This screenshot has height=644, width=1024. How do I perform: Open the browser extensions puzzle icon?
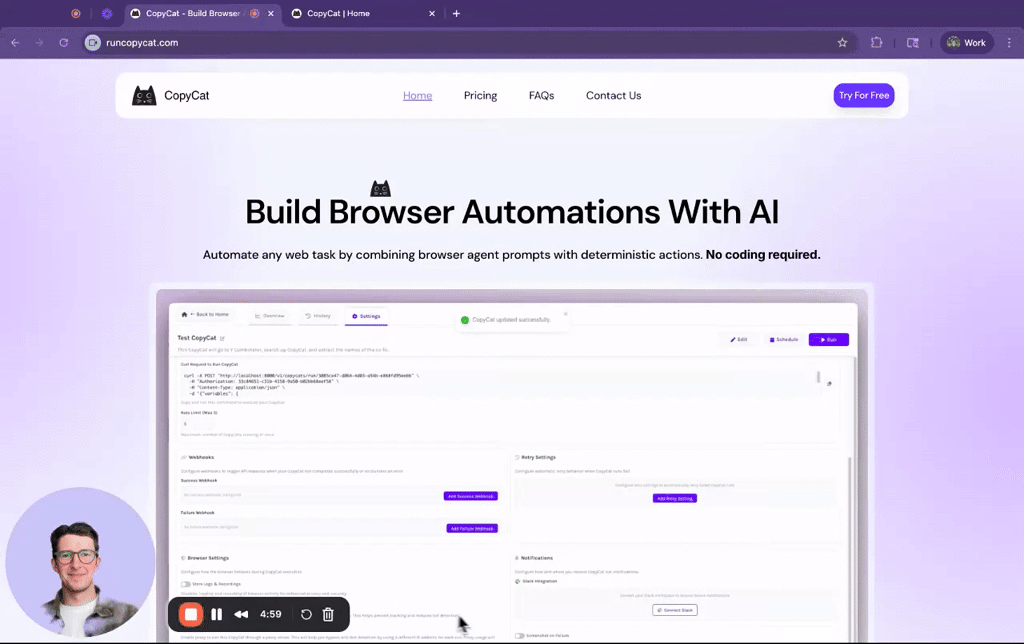(x=876, y=42)
